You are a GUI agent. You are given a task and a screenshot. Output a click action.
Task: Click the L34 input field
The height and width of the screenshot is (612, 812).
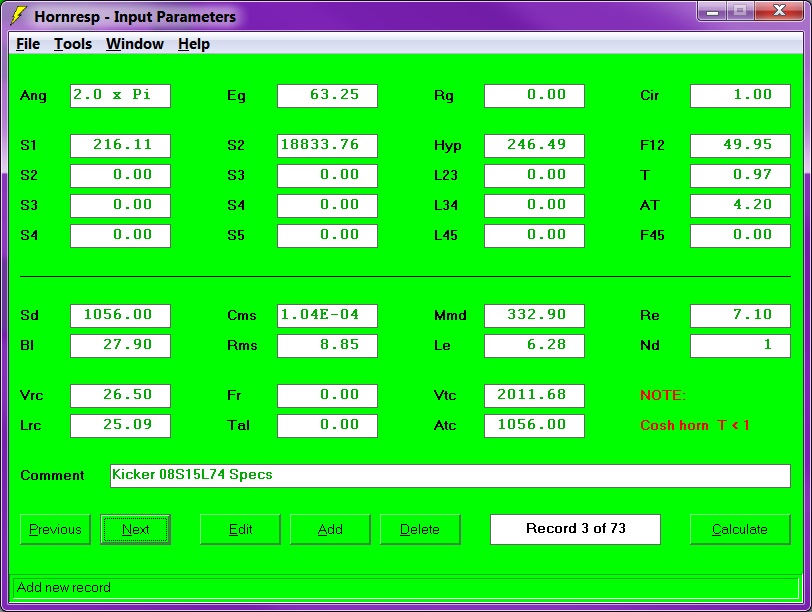click(x=534, y=206)
